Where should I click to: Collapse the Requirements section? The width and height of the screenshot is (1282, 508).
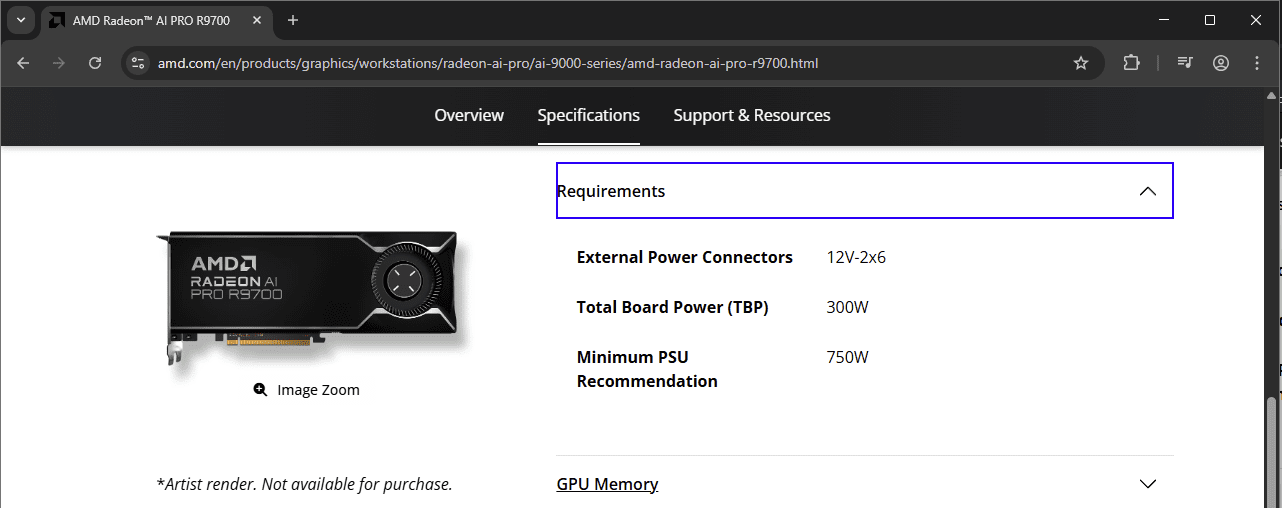1147,191
